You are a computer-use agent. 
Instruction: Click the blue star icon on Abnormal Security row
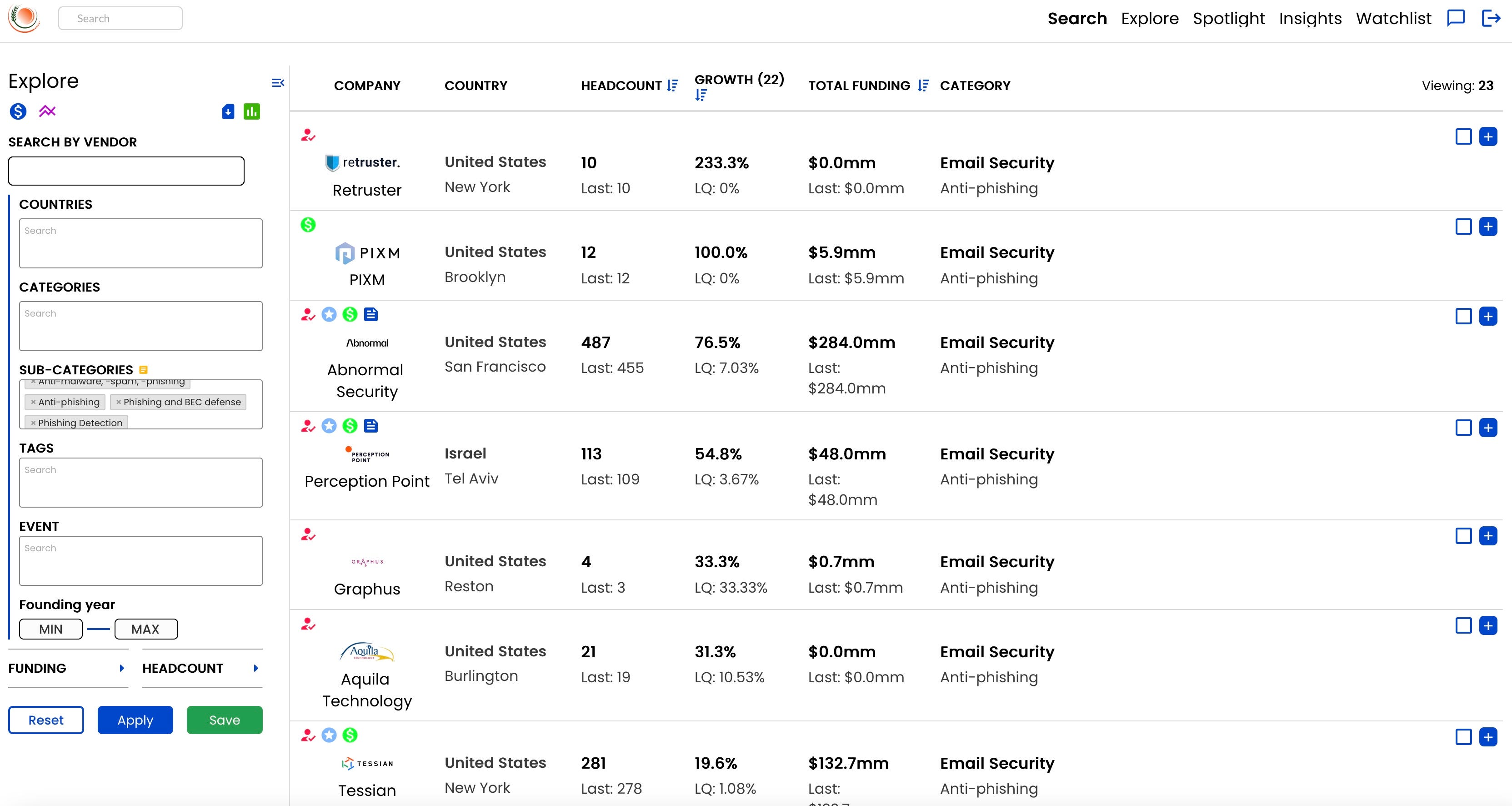329,314
